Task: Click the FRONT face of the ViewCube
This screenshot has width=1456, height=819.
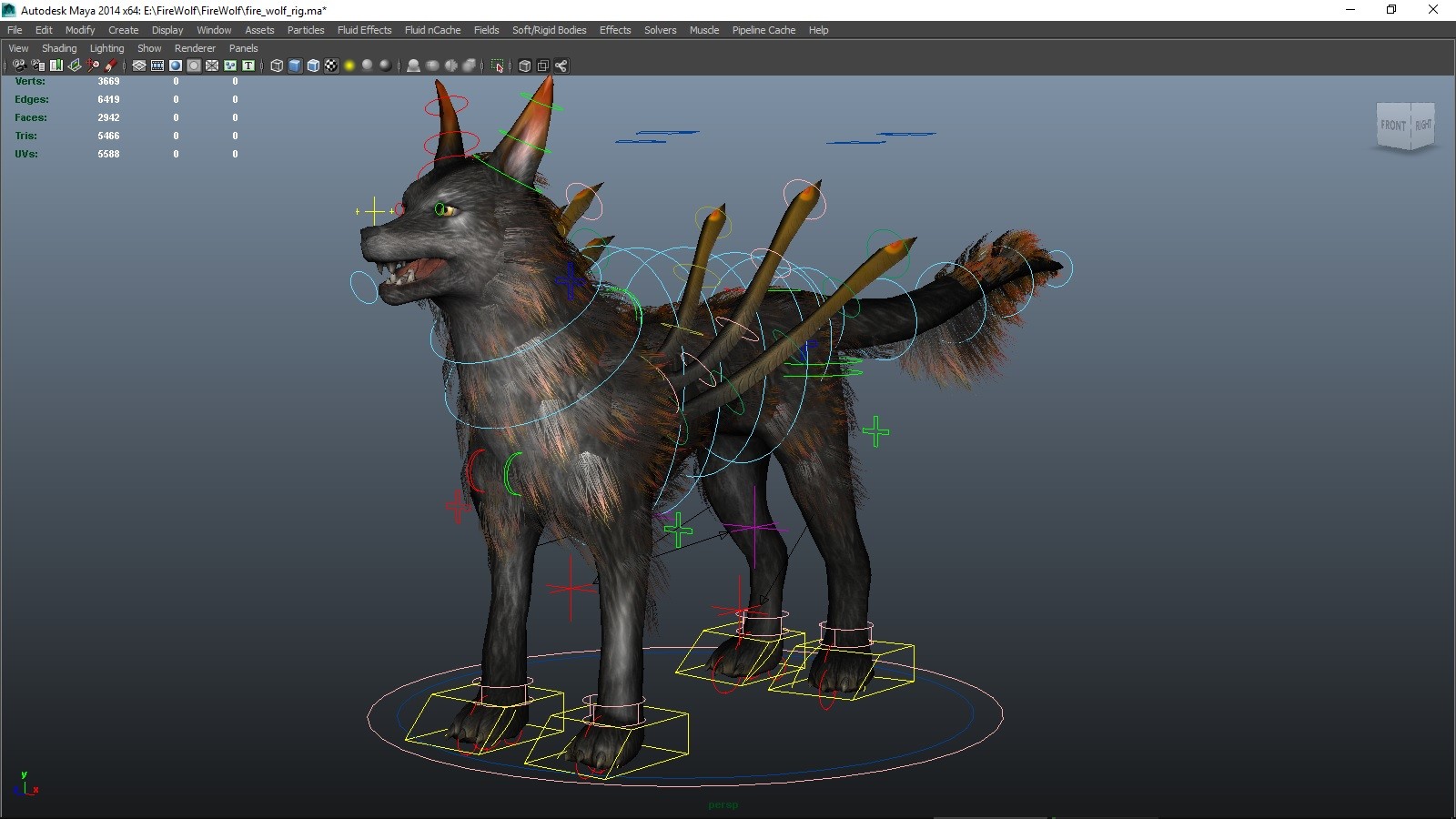Action: click(1391, 126)
